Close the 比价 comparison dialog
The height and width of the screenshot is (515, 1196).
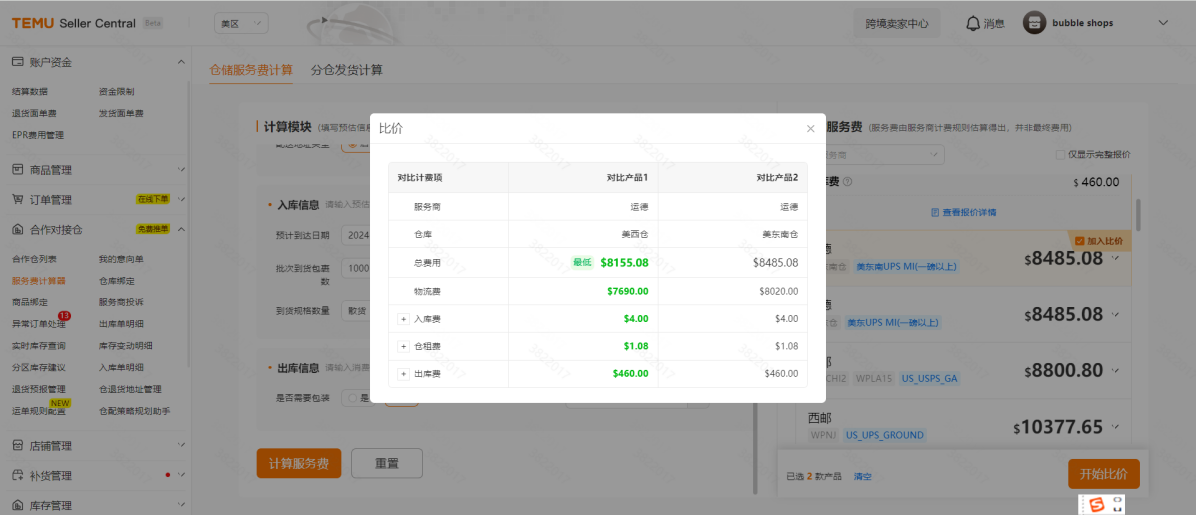coord(810,129)
